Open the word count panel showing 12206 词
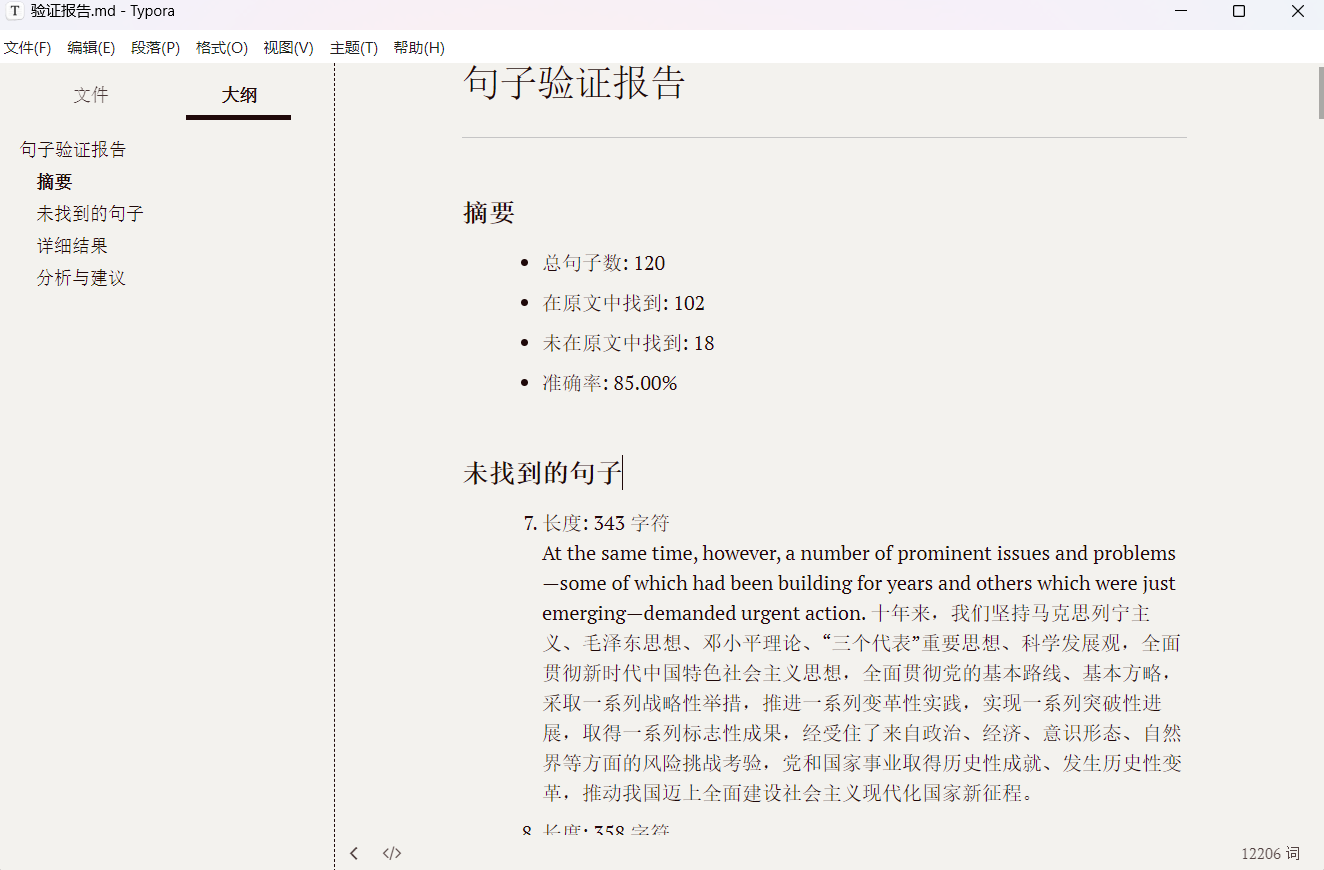Screen dimensions: 1324x870 click(1269, 853)
